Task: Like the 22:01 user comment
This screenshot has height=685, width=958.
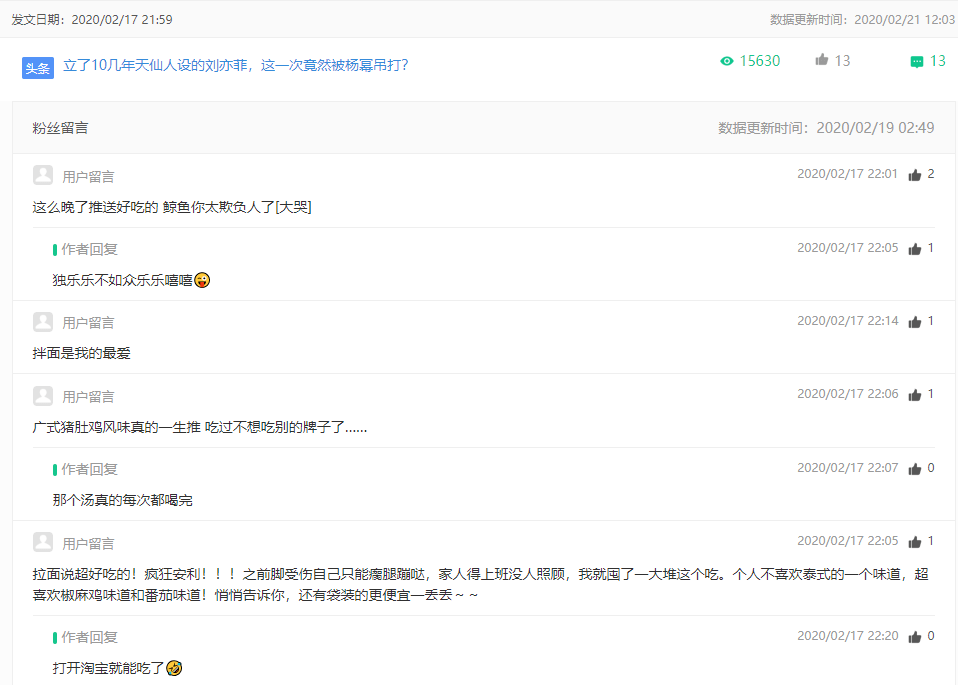Action: (914, 175)
